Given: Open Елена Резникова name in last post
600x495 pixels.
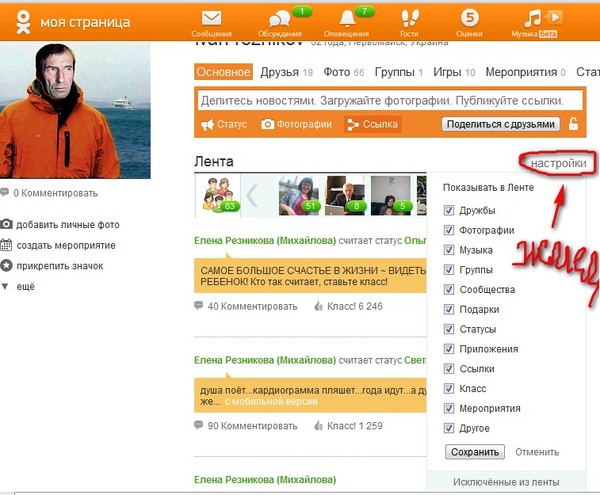Looking at the screenshot, I should (x=265, y=480).
